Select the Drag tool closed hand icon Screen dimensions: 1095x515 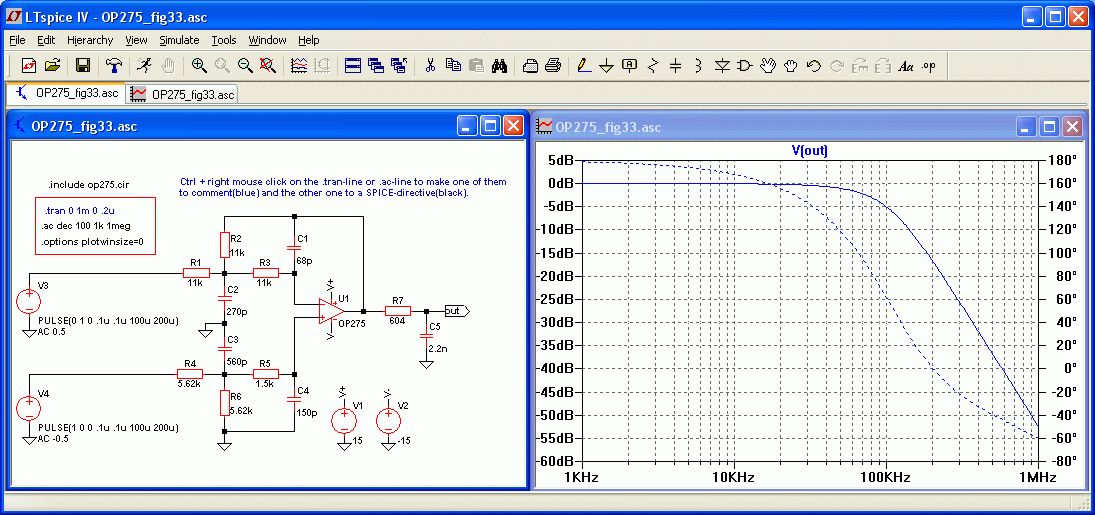[x=791, y=66]
